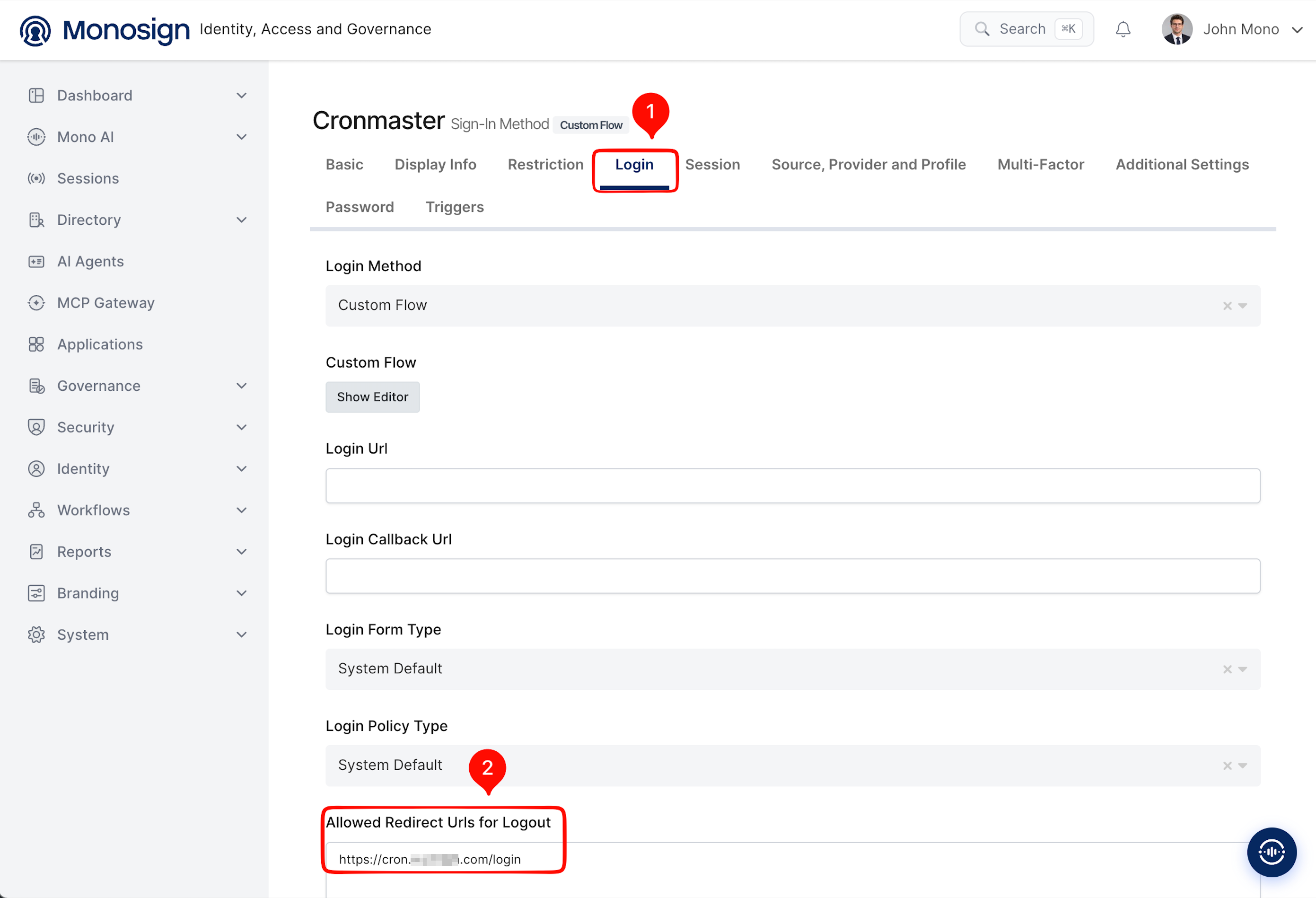
Task: Click the Monosign logo
Action: [105, 30]
